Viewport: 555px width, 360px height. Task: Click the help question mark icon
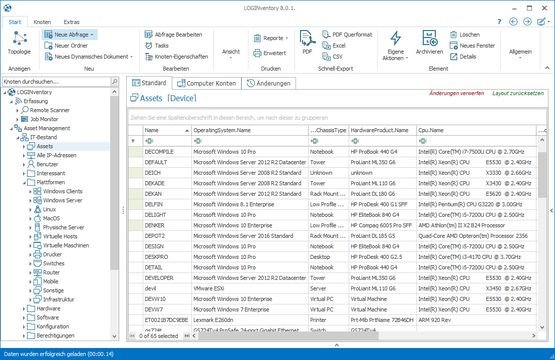(499, 22)
